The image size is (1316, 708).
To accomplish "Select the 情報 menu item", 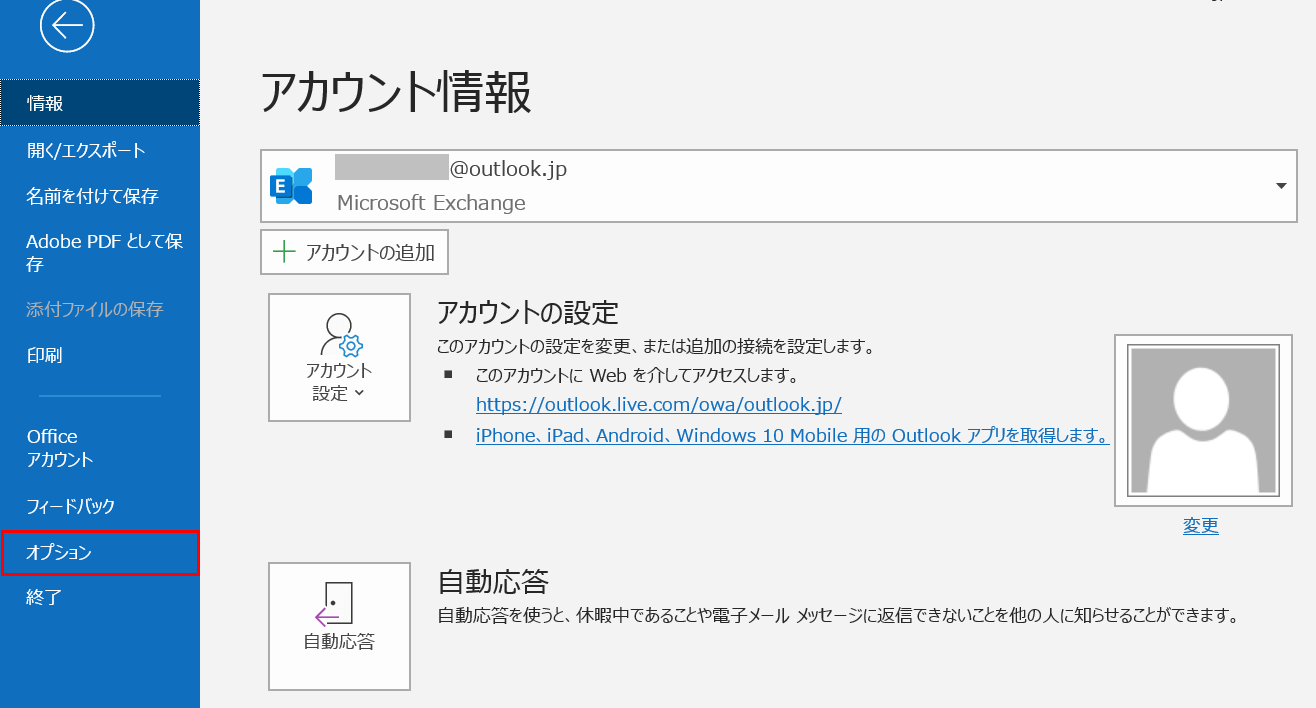I will pos(100,103).
